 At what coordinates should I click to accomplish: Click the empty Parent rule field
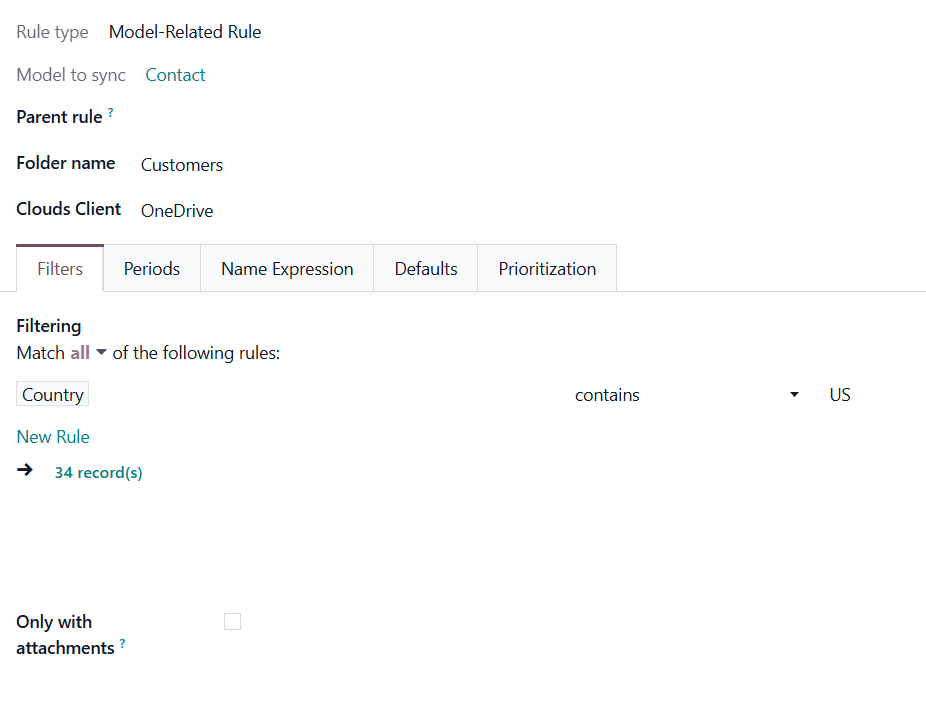pos(300,118)
